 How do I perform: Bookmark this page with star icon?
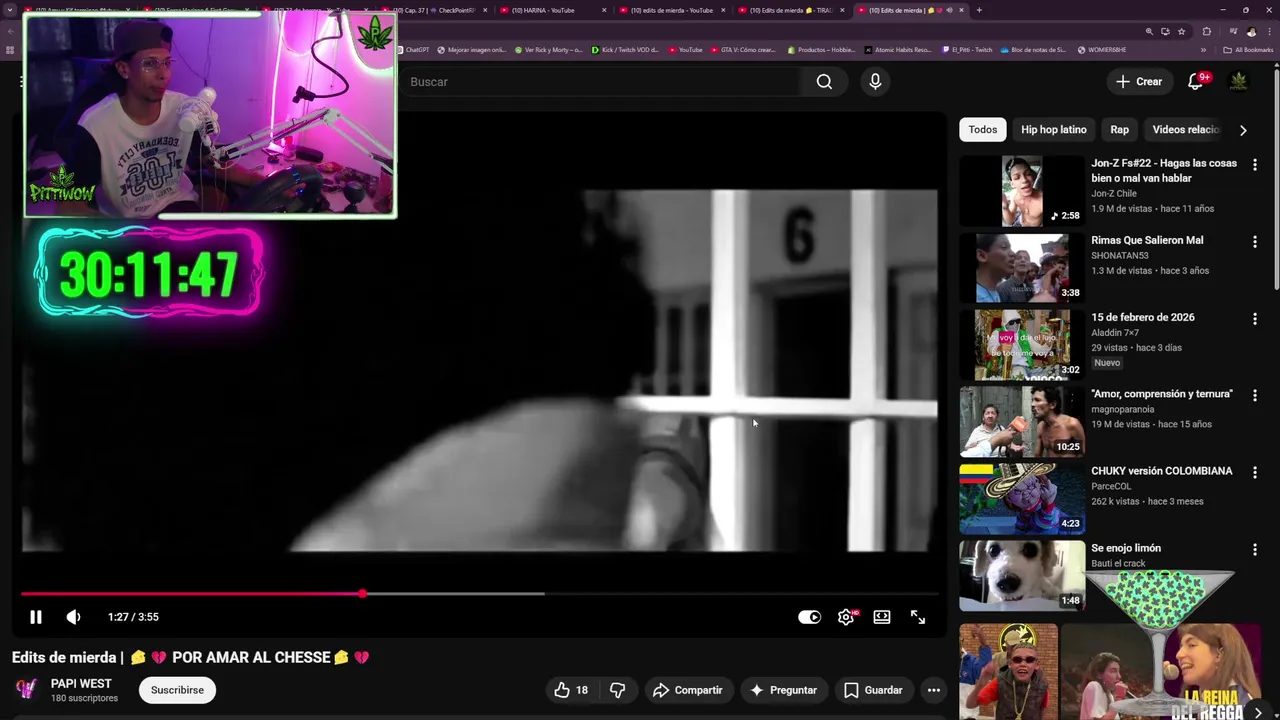[1181, 32]
